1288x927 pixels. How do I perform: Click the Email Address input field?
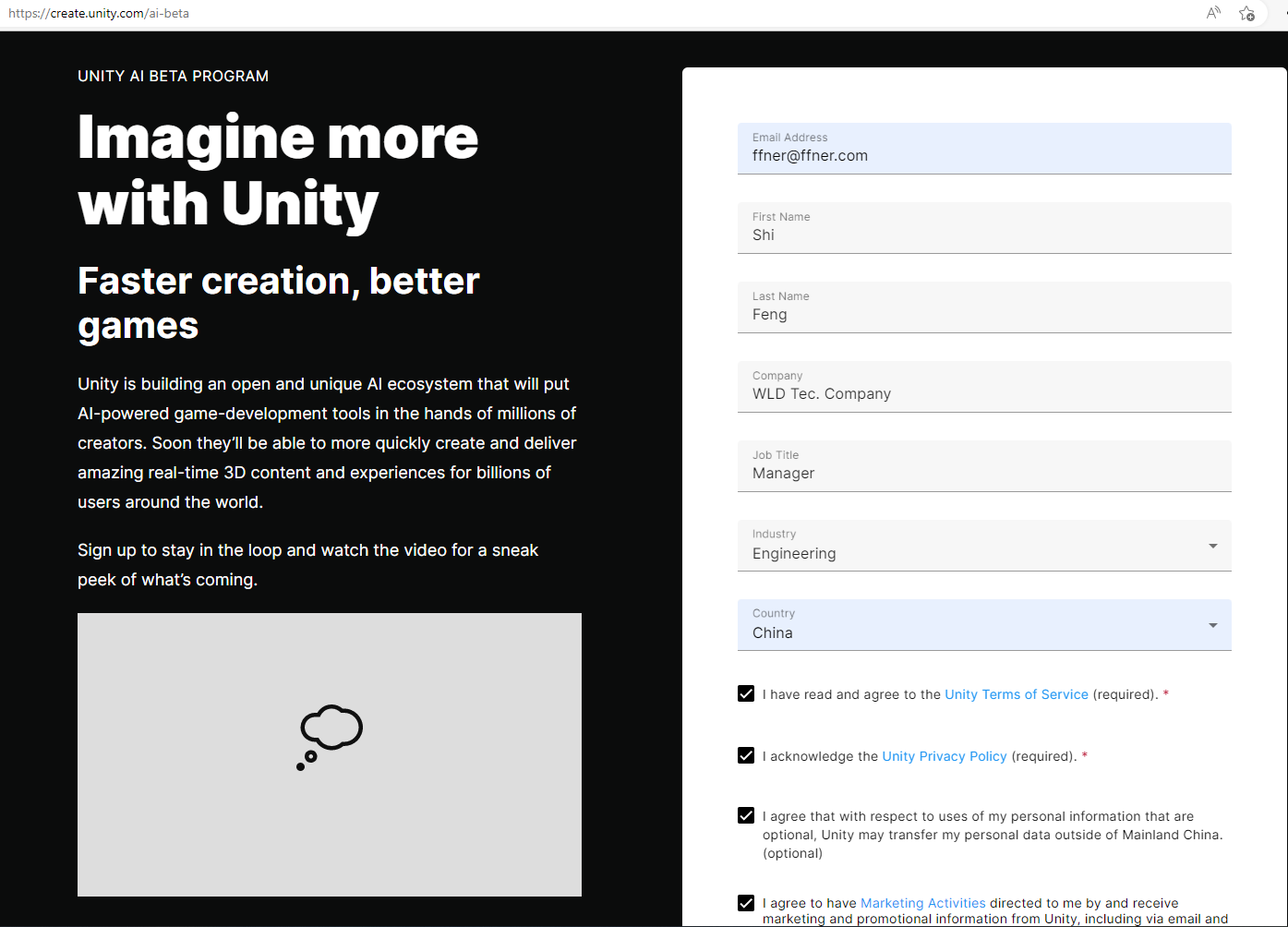(x=983, y=155)
